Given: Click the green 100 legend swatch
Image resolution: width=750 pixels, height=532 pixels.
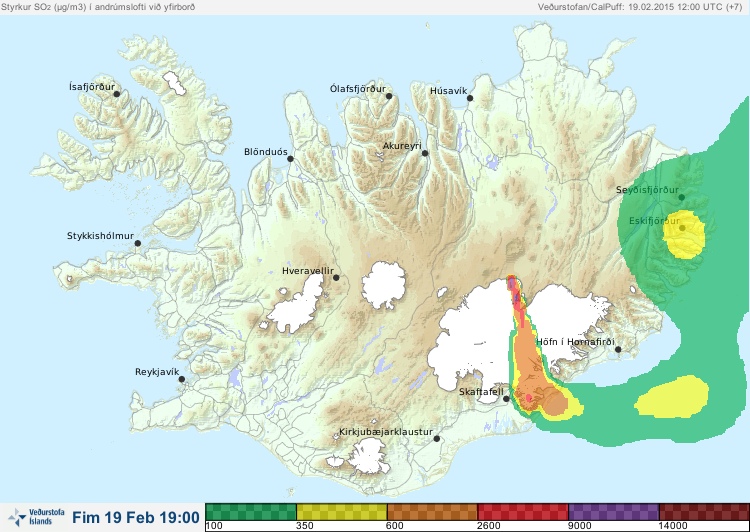Looking at the screenshot, I should (251, 512).
